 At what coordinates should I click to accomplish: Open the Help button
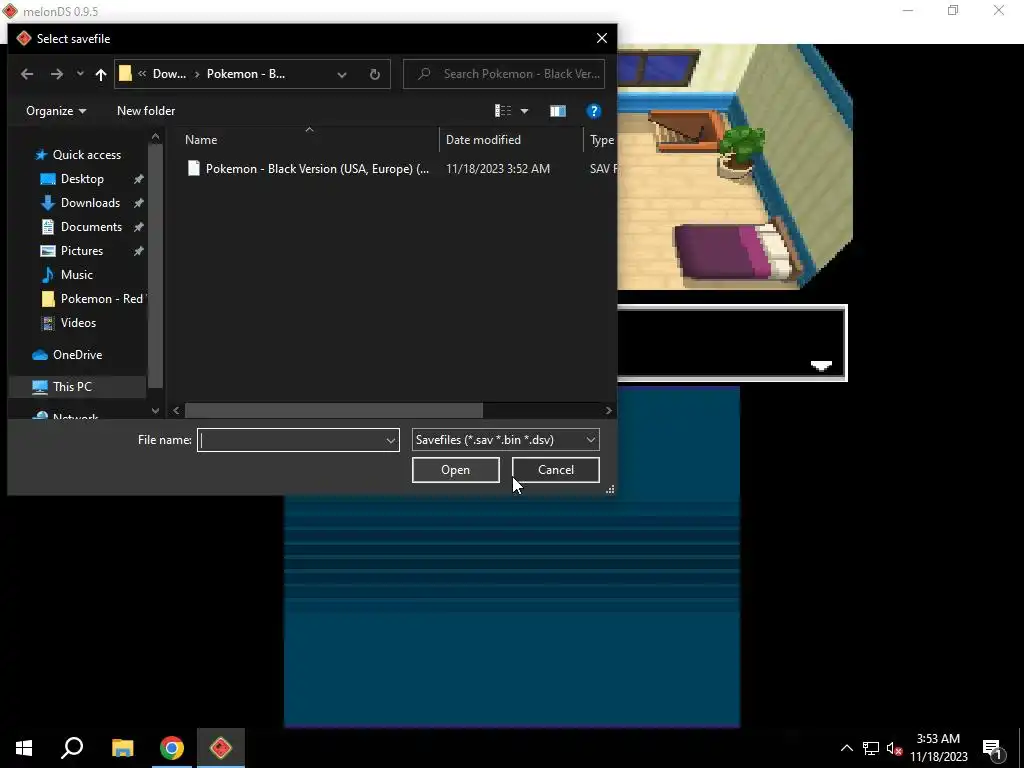click(593, 111)
